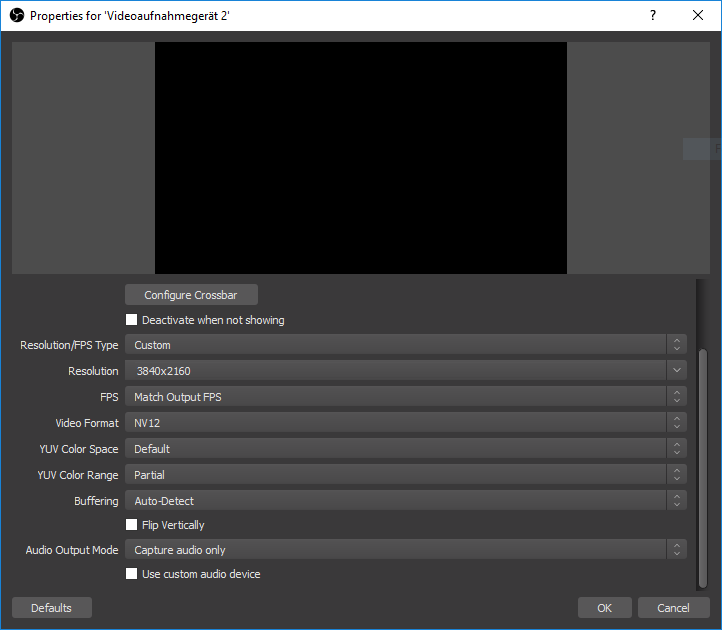This screenshot has width=722, height=630.
Task: Click the Audio Output Mode label
Action: point(72,550)
